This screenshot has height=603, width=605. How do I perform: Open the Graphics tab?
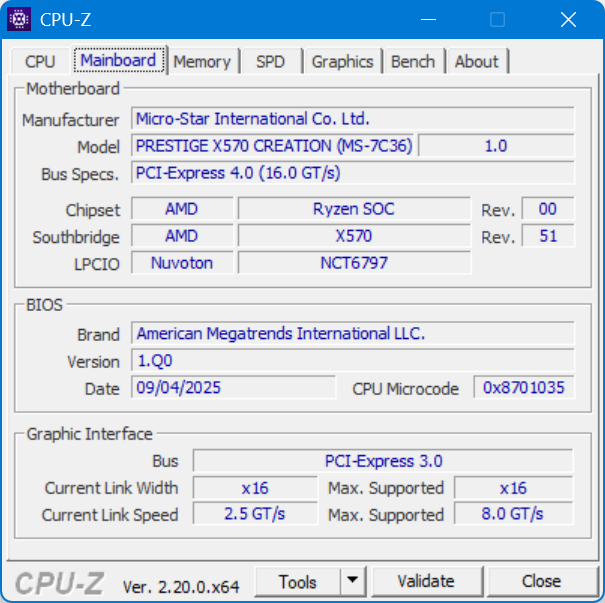point(342,61)
